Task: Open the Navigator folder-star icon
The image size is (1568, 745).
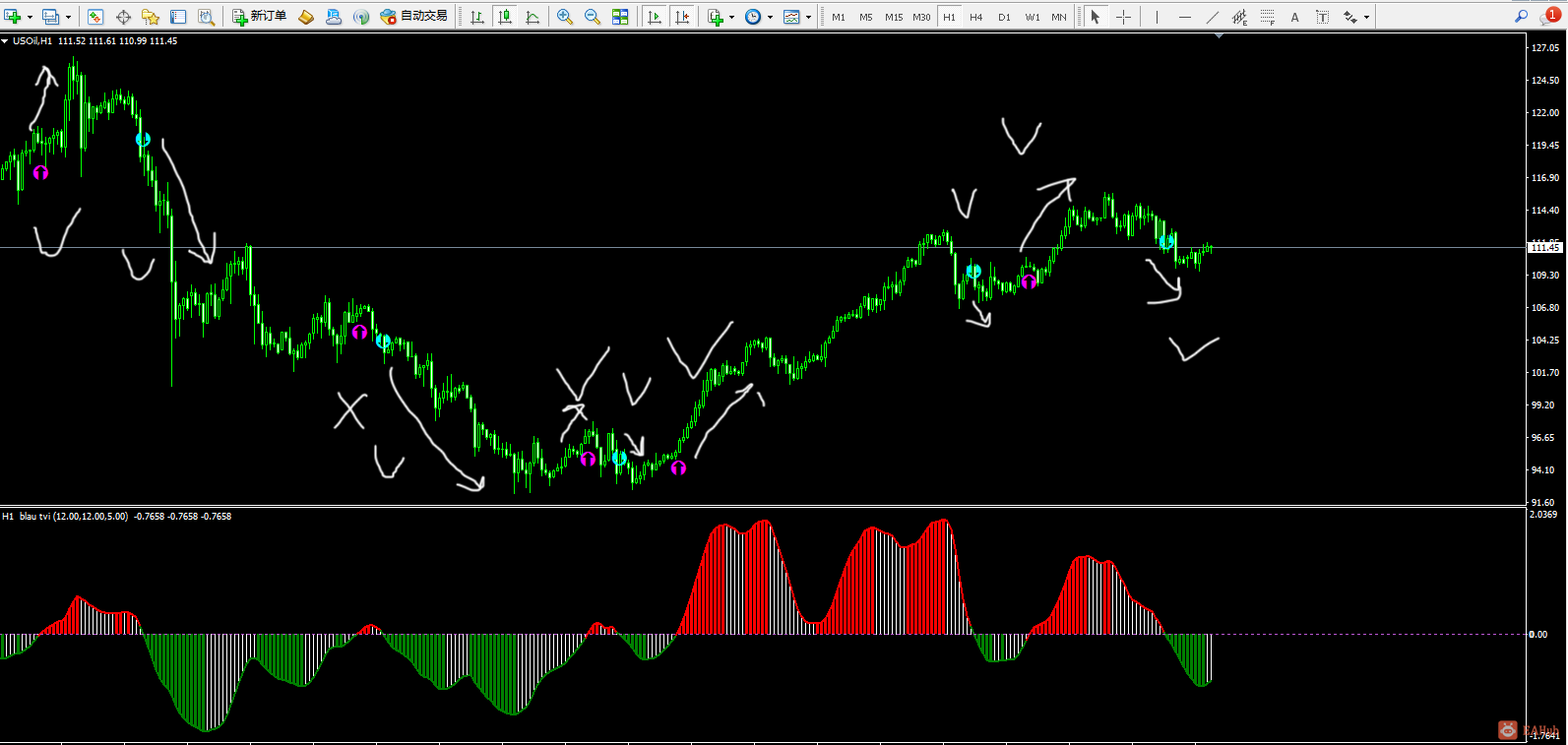Action: click(x=151, y=17)
